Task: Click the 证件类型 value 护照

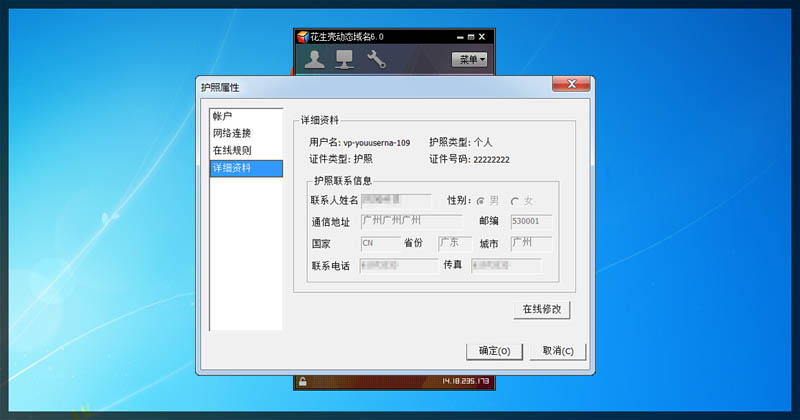Action: tap(363, 159)
